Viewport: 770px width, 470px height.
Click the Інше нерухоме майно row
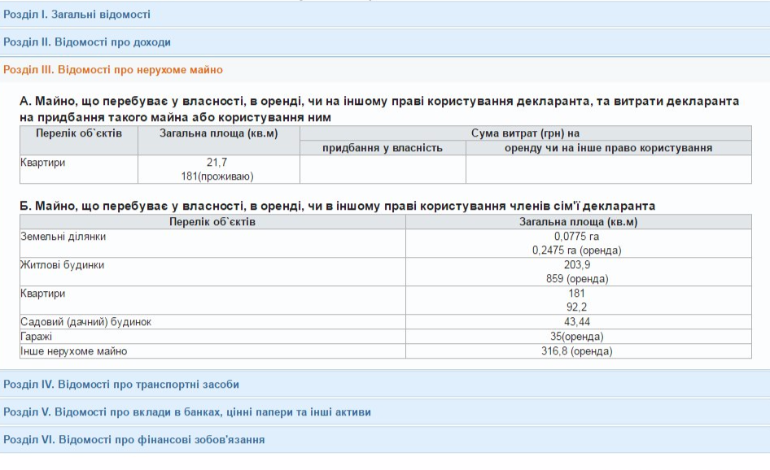tap(74, 351)
